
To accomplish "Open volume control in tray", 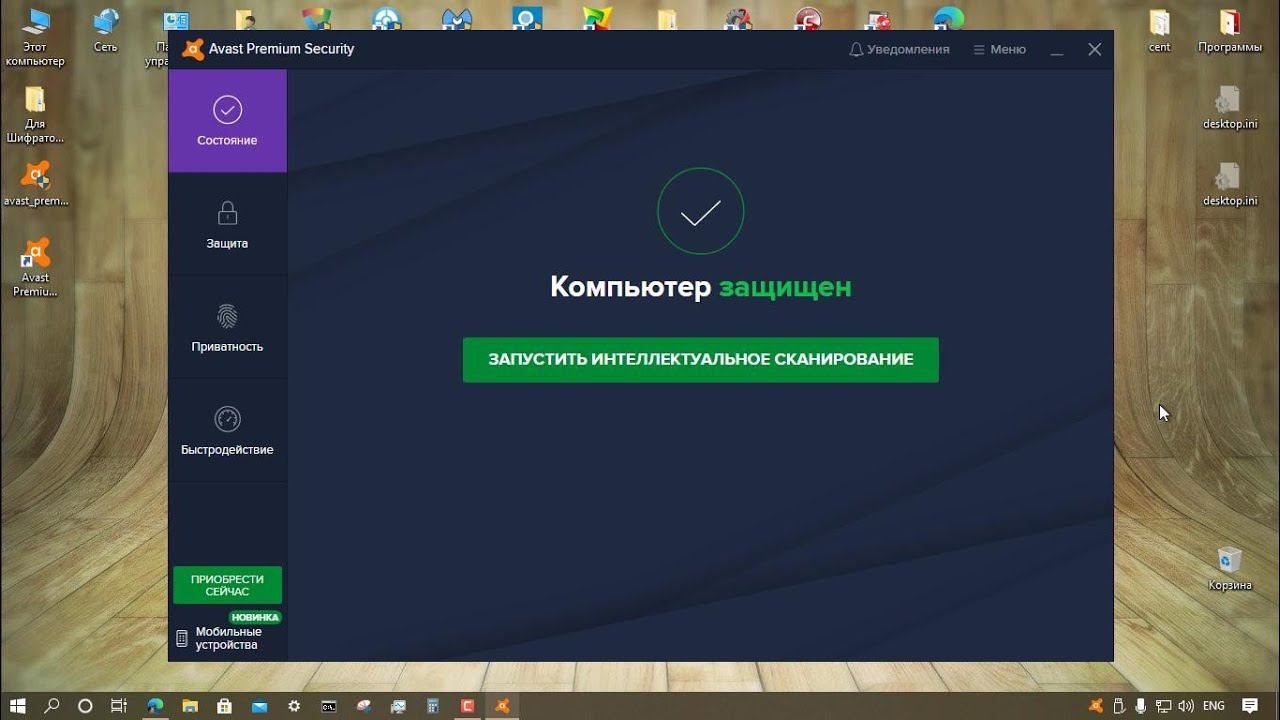I will (x=1184, y=706).
